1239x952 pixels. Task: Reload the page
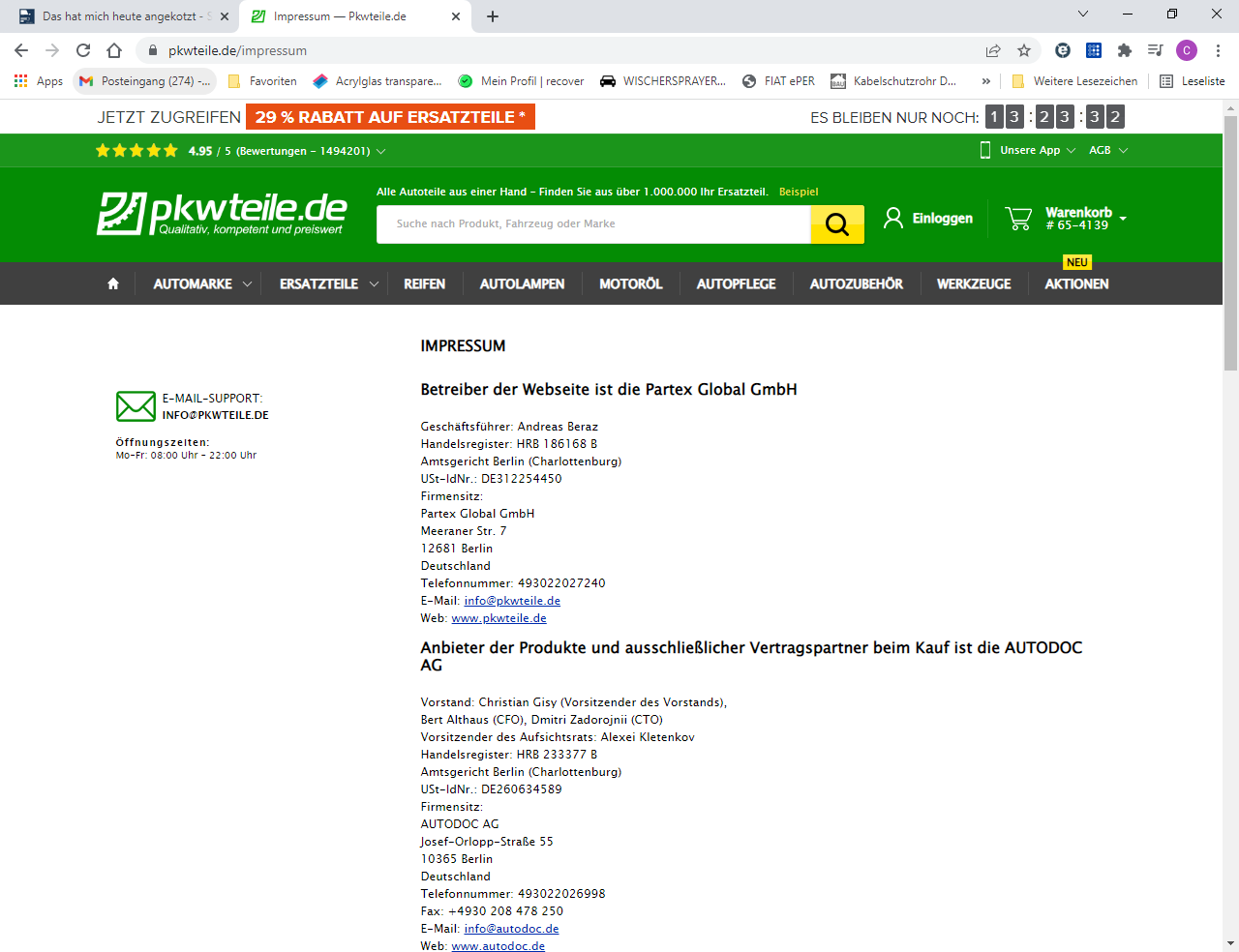pyautogui.click(x=83, y=50)
